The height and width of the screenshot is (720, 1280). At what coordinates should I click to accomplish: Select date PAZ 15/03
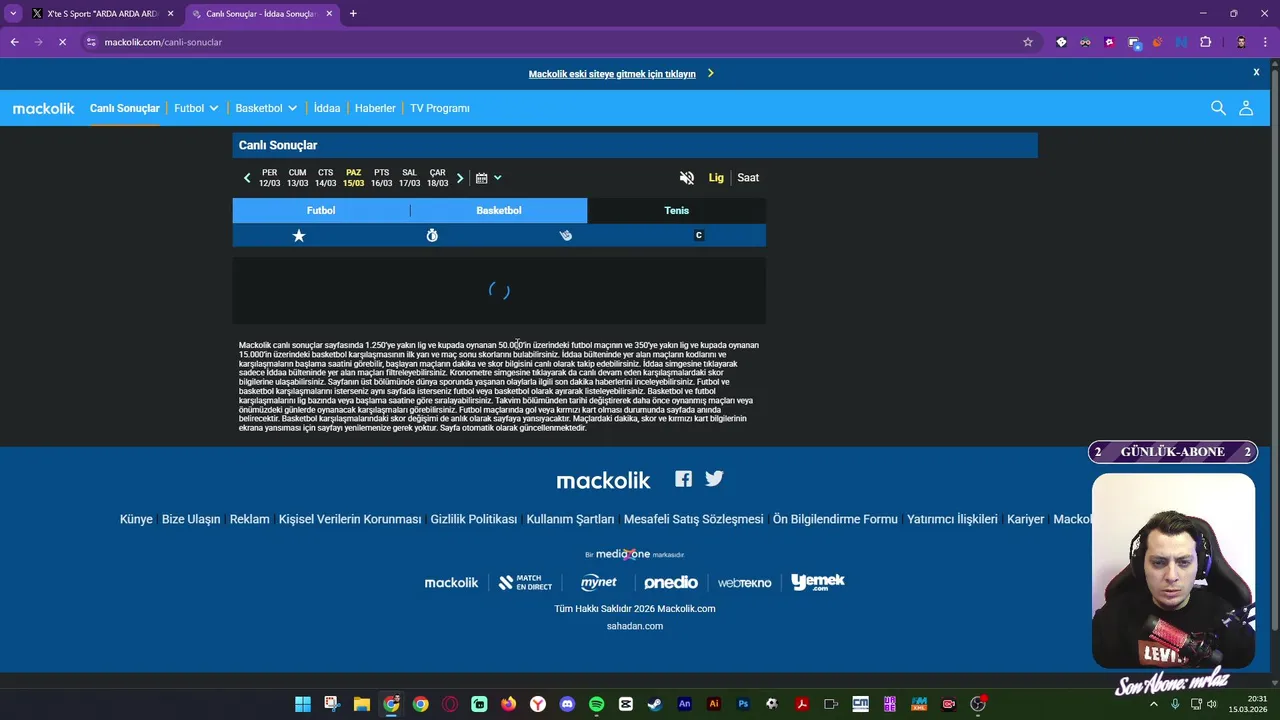(354, 178)
